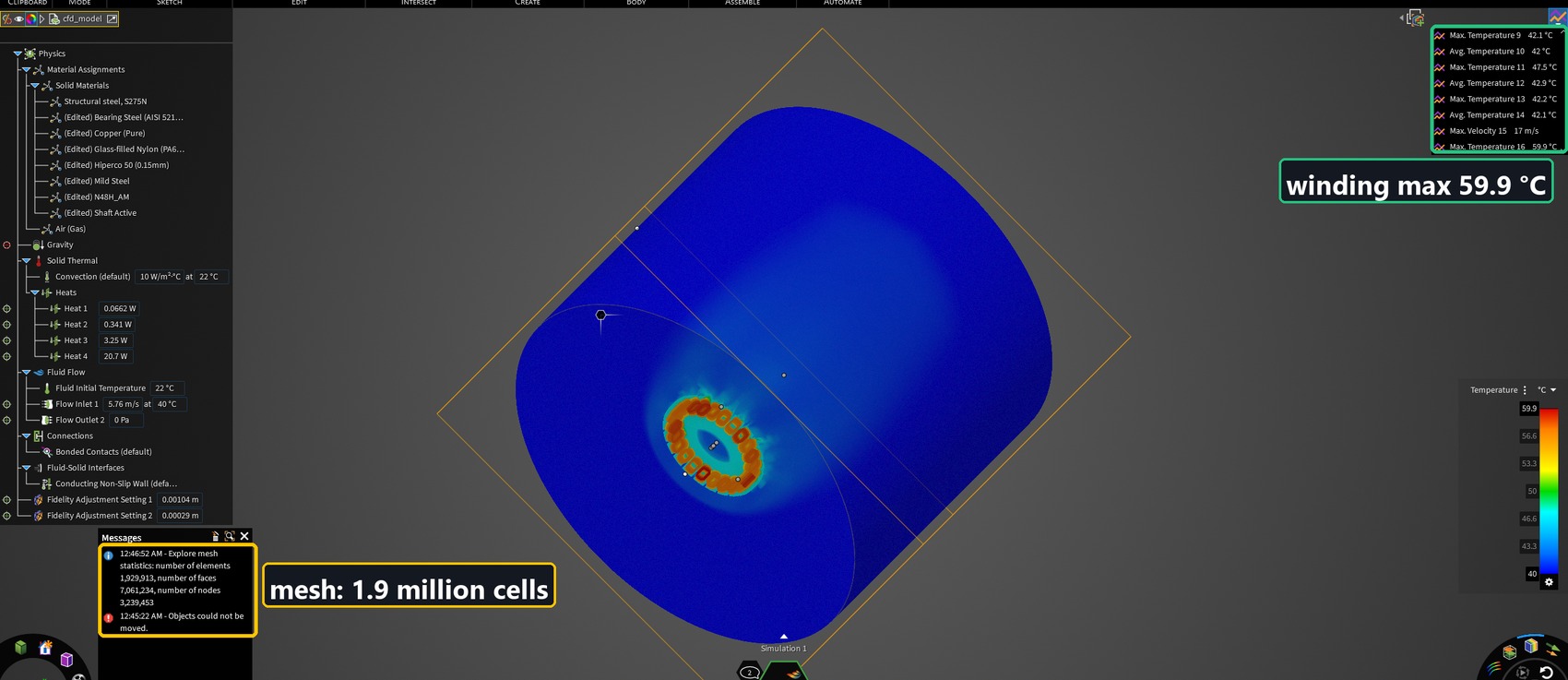Open the Assemble ribbon group
Screen dimensions: 1568x680
742,4
